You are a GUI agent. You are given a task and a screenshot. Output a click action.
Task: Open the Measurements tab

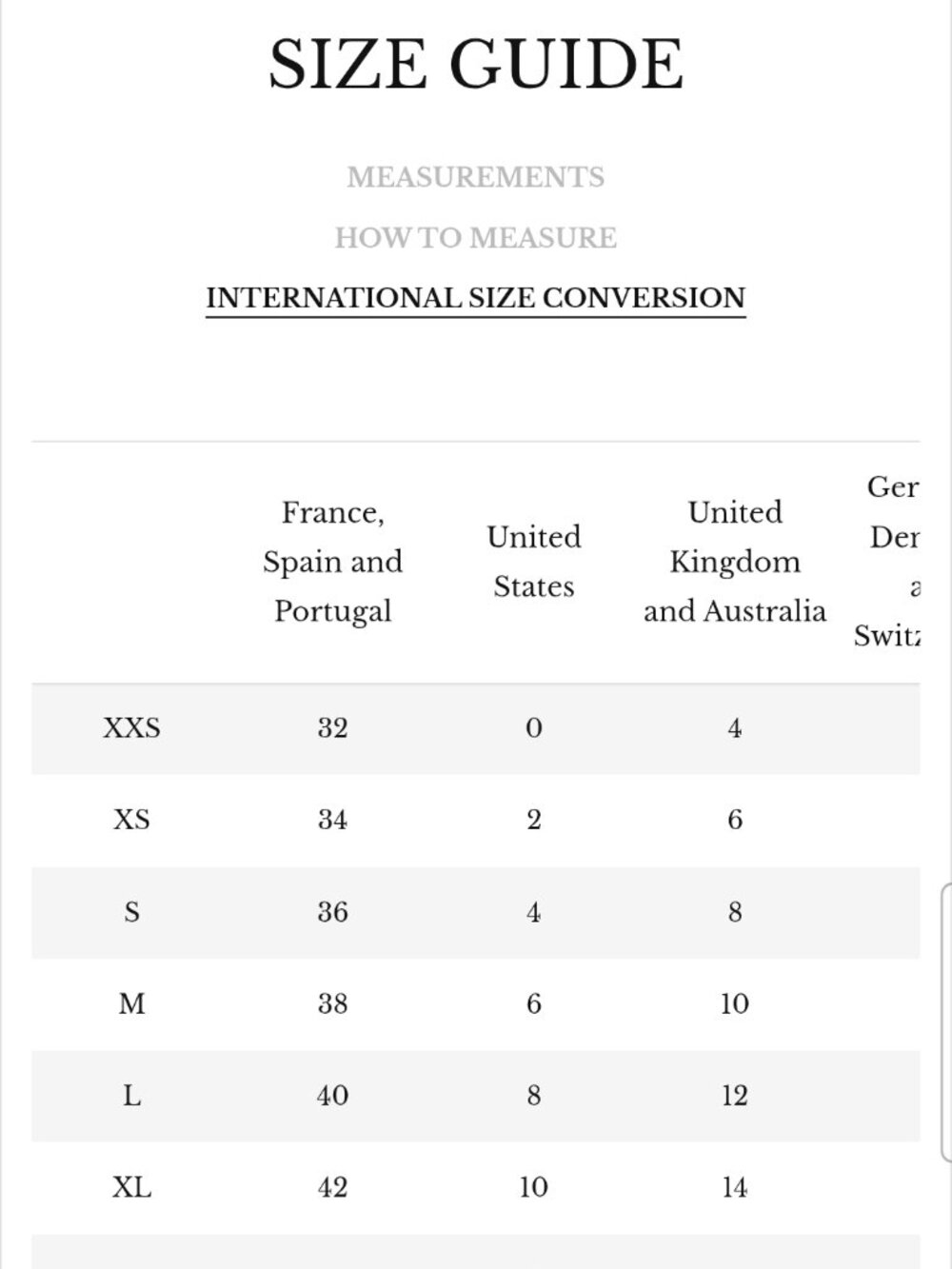pyautogui.click(x=475, y=177)
